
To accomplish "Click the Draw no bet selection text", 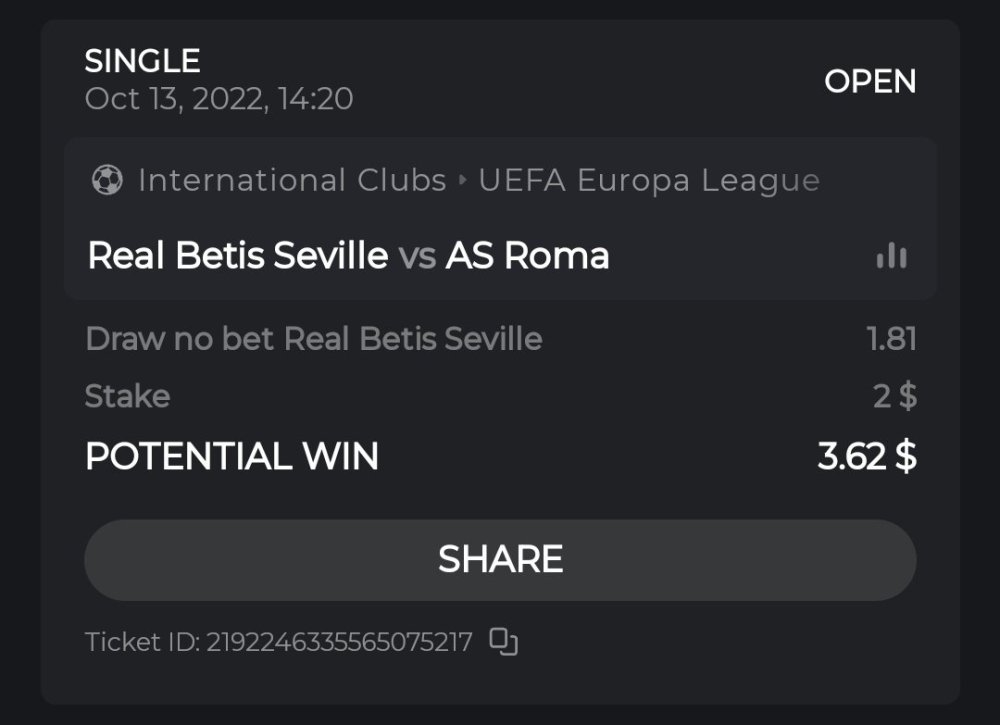I will click(x=313, y=339).
